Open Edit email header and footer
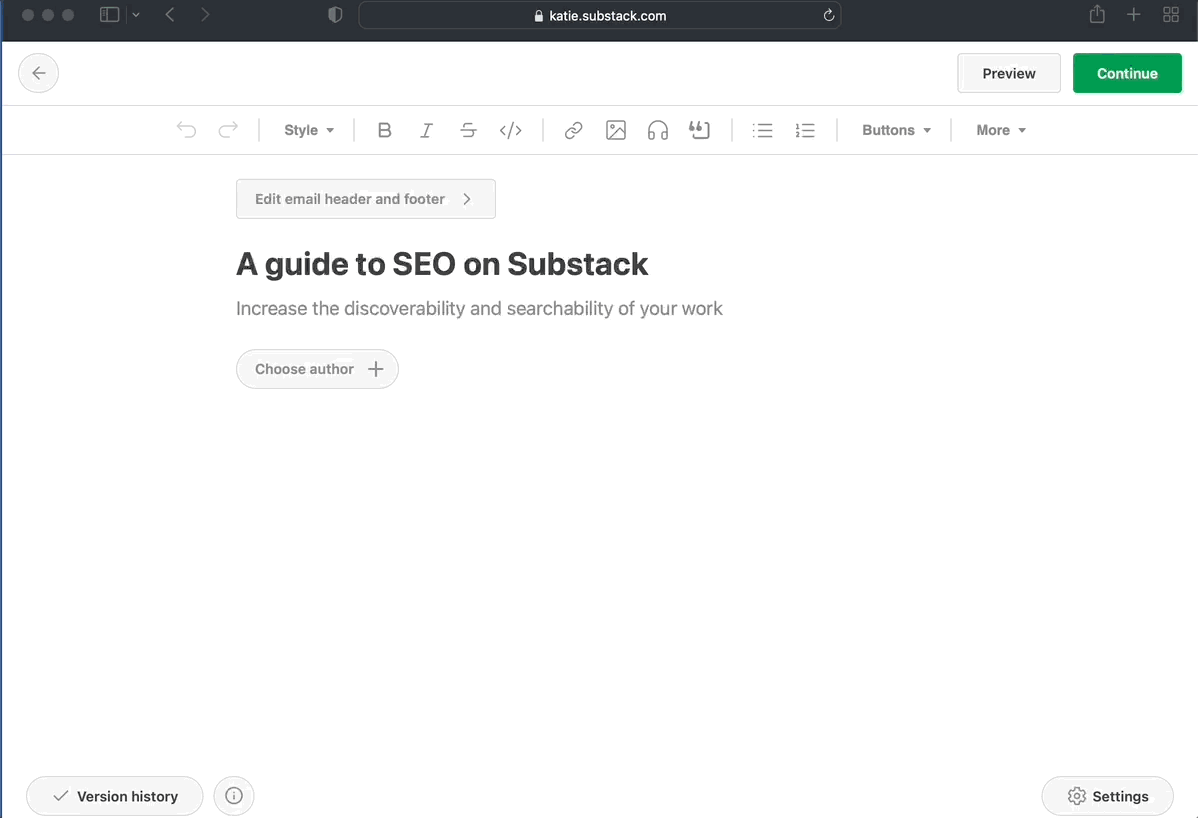The width and height of the screenshot is (1198, 818). [x=366, y=199]
